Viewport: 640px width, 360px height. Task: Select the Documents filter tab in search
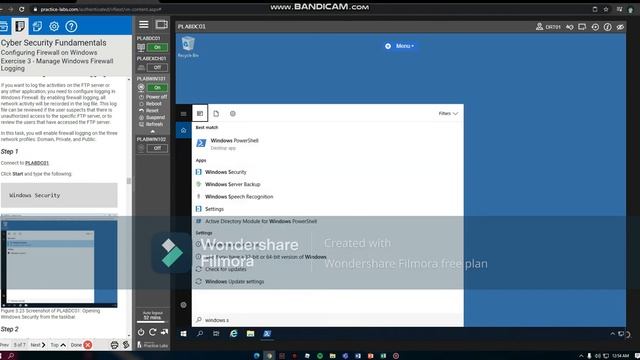click(216, 113)
